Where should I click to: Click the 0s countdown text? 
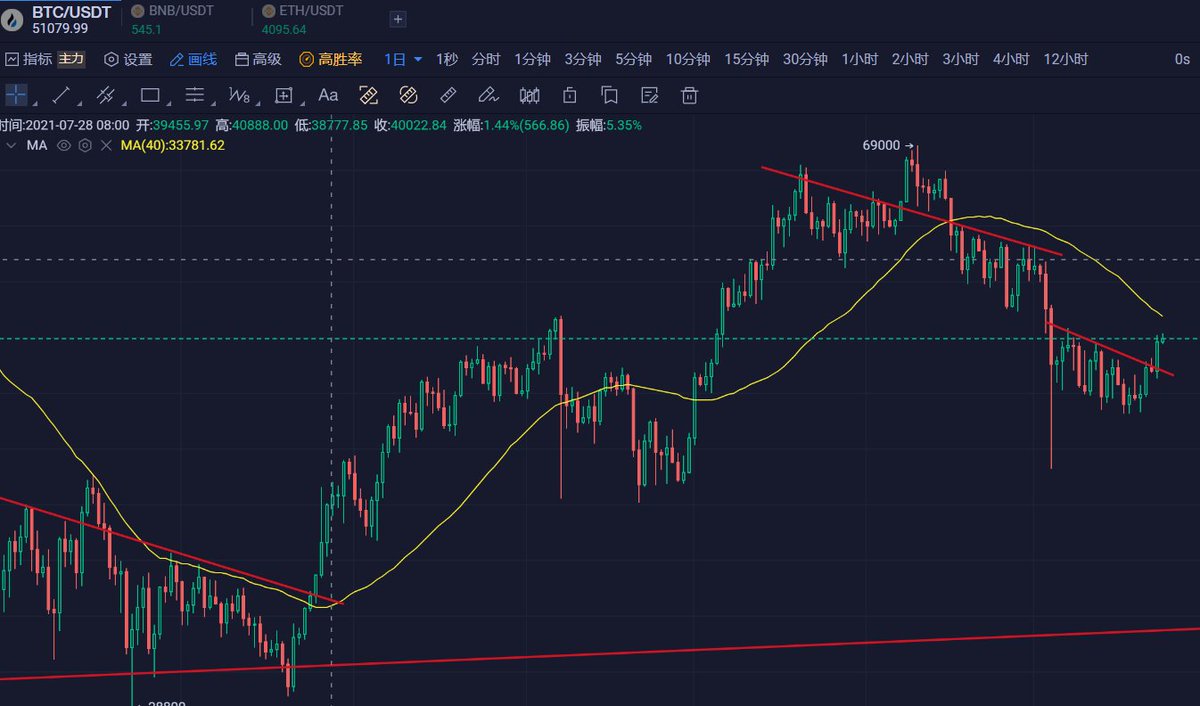point(1182,59)
